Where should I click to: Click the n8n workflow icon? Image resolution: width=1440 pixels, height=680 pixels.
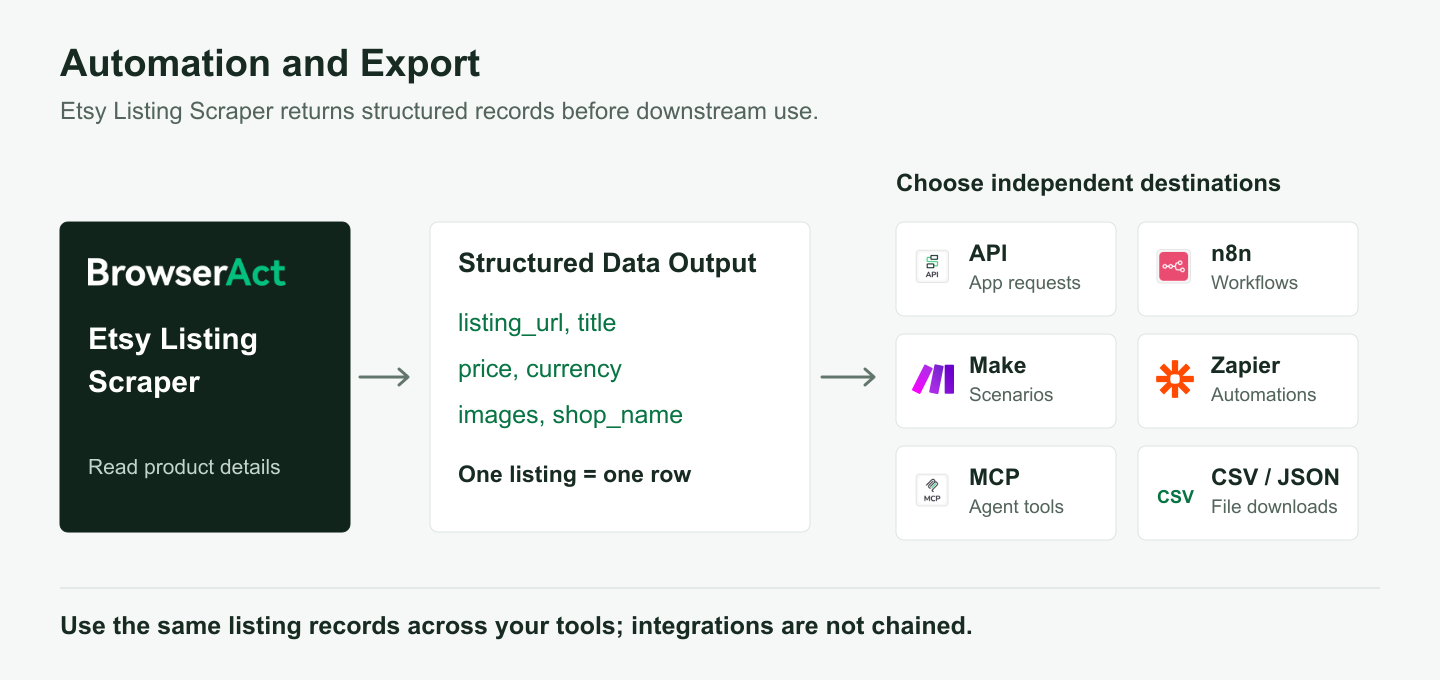pyautogui.click(x=1174, y=267)
